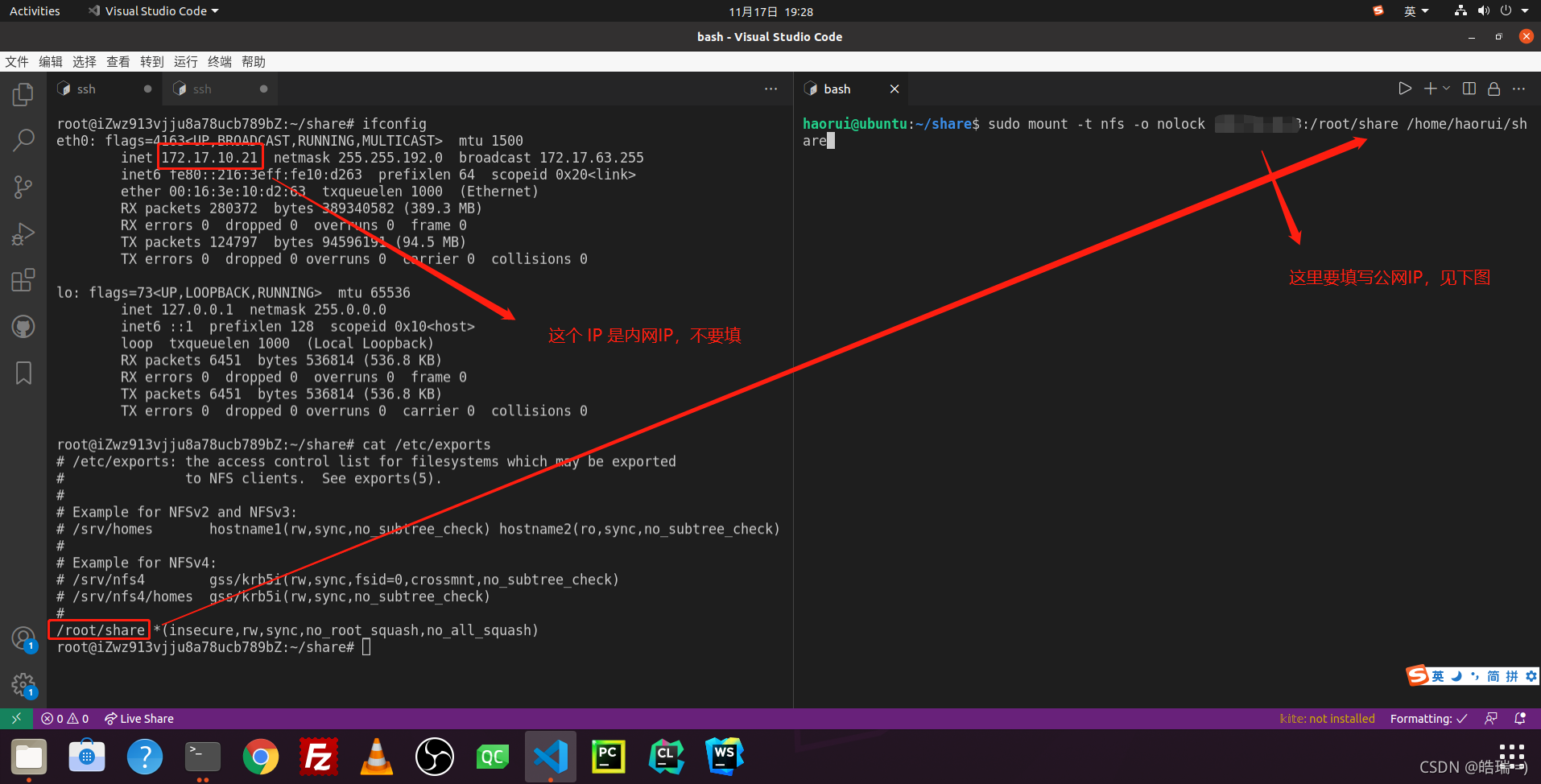The height and width of the screenshot is (784, 1541).
Task: Open Files manager from the dock
Action: click(x=29, y=757)
